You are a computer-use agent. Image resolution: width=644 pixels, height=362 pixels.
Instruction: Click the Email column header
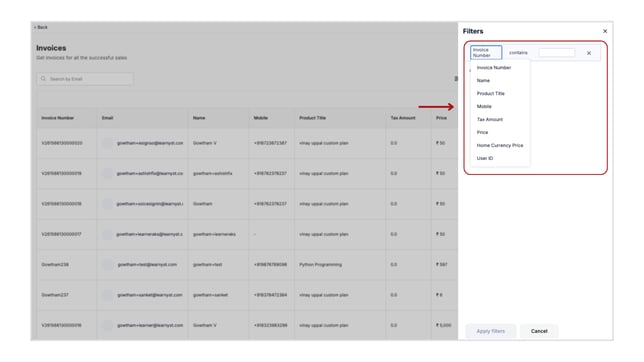[107, 118]
